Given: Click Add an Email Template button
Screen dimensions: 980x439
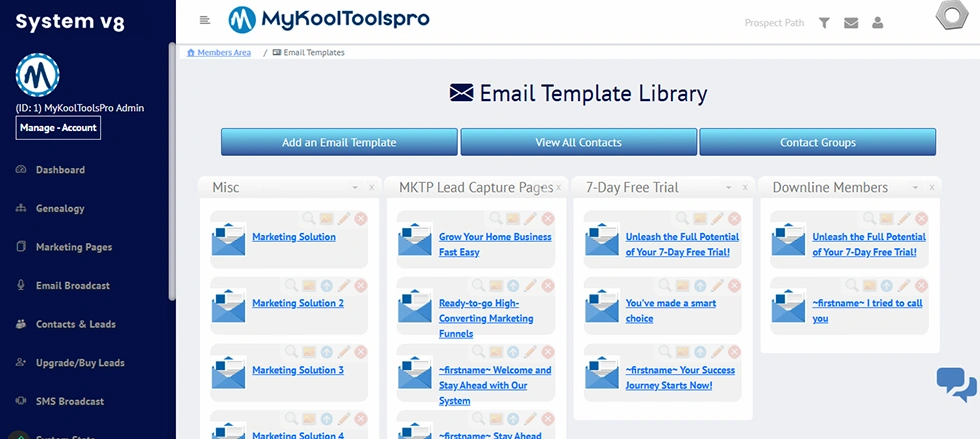Looking at the screenshot, I should (x=339, y=142).
